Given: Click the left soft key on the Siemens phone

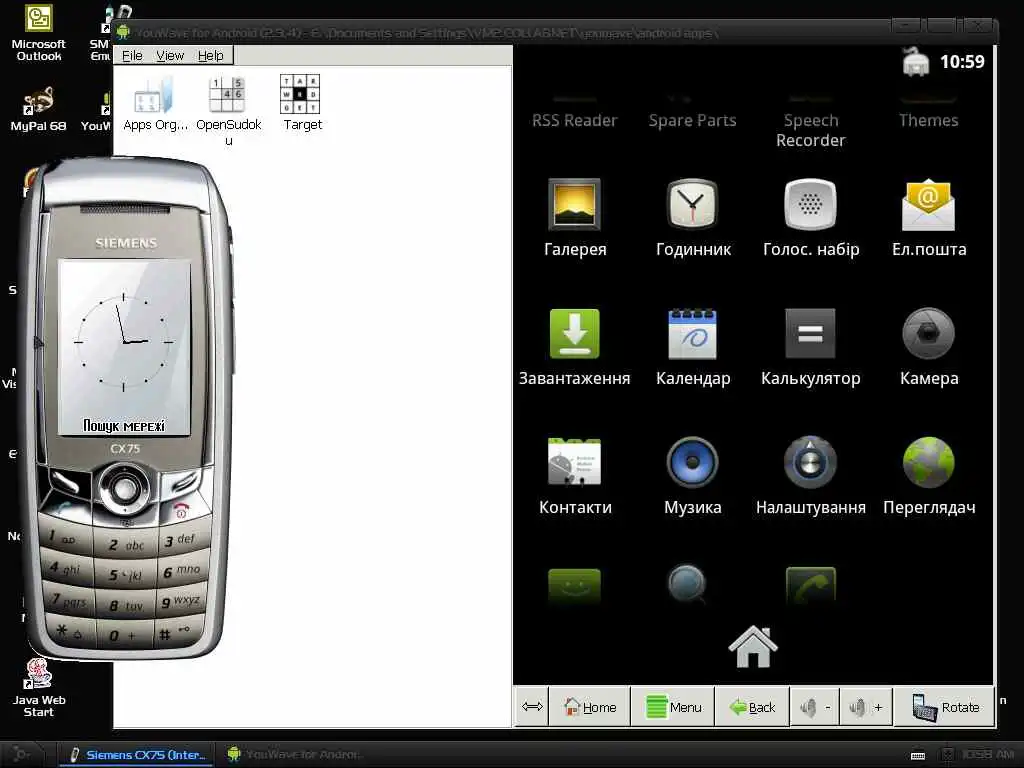Looking at the screenshot, I should (65, 481).
